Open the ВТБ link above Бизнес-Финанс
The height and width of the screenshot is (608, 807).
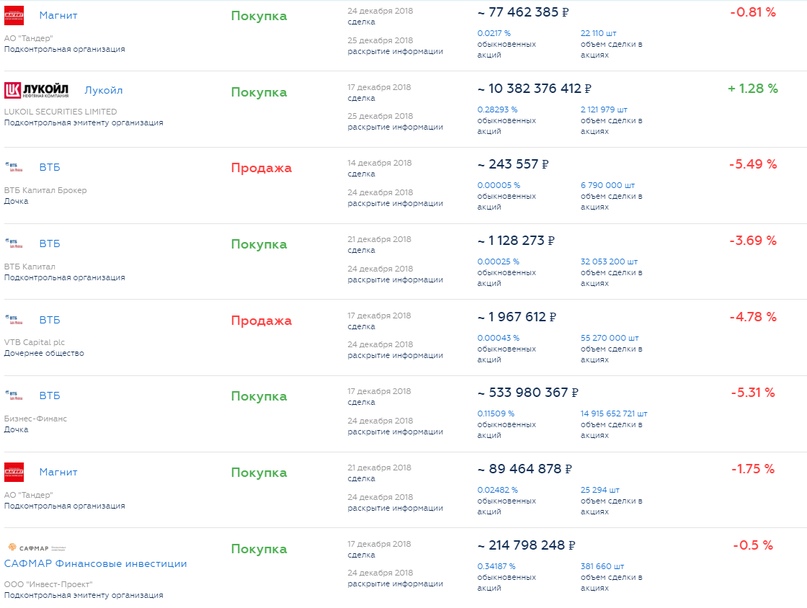50,396
